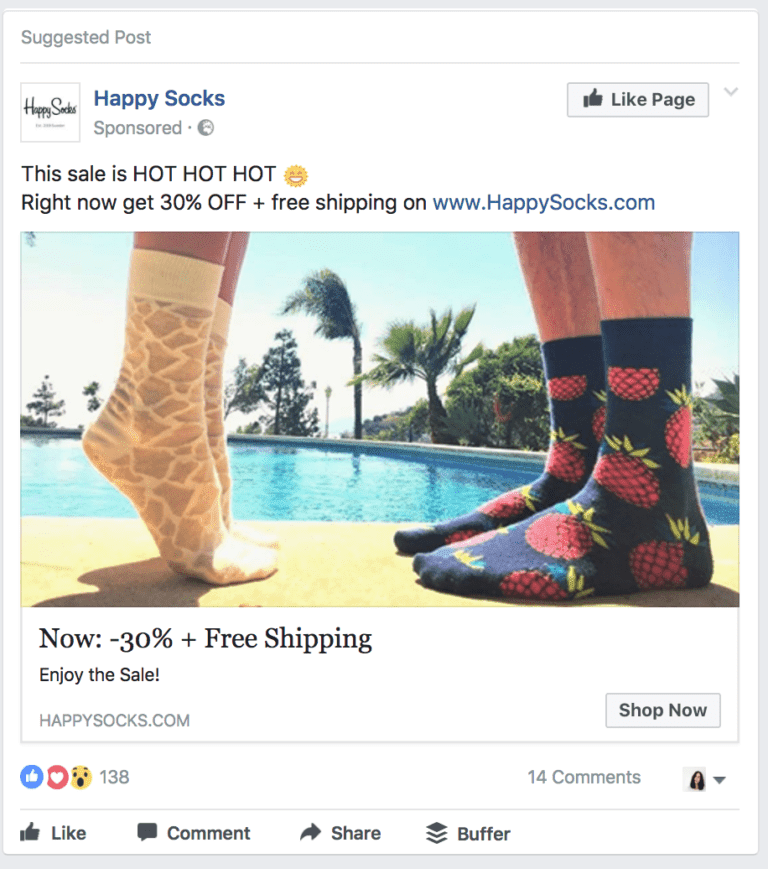Open the socks by the pool image
Screen dimensions: 768x869
coord(380,419)
